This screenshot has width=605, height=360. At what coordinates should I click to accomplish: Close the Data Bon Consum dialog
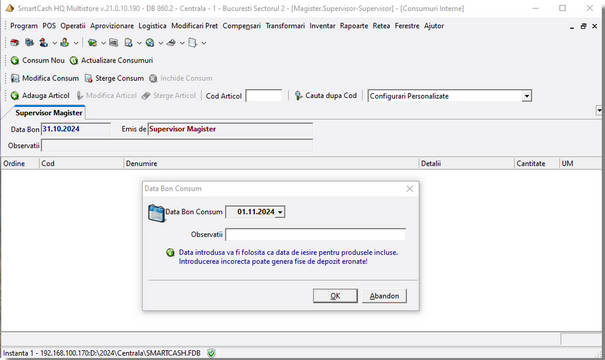click(410, 189)
